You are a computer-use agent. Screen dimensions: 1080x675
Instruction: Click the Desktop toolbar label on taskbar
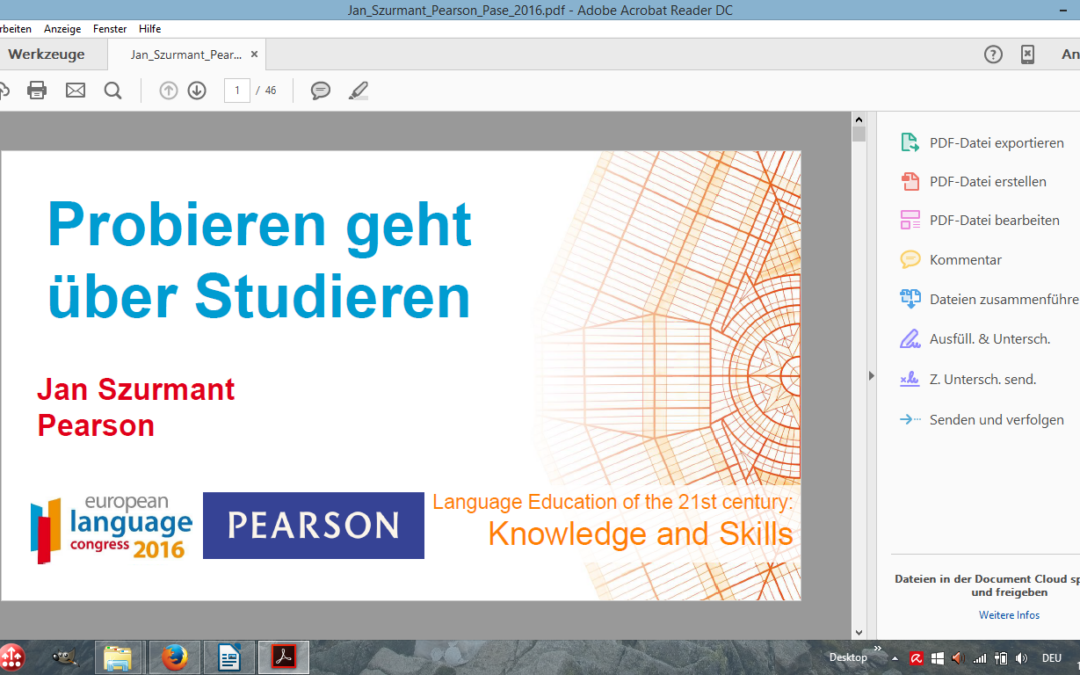pyautogui.click(x=848, y=657)
